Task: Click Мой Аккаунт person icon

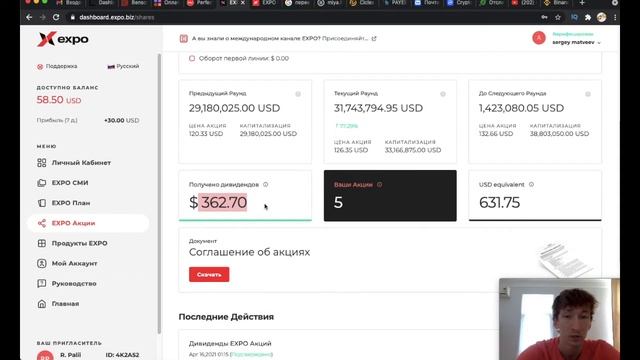Action: [x=42, y=263]
